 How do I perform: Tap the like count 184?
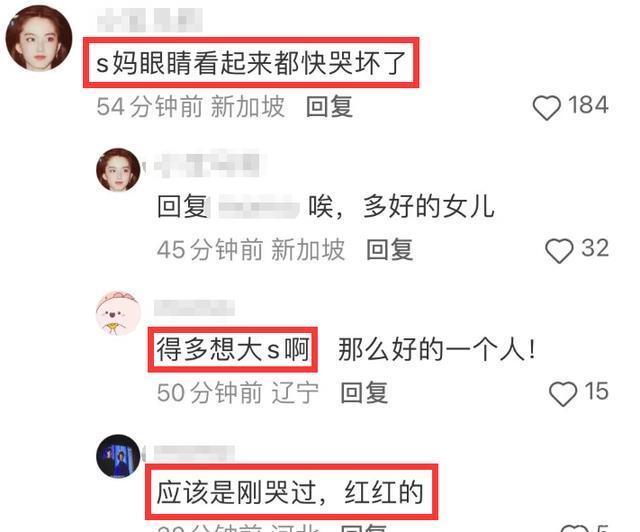[x=588, y=105]
